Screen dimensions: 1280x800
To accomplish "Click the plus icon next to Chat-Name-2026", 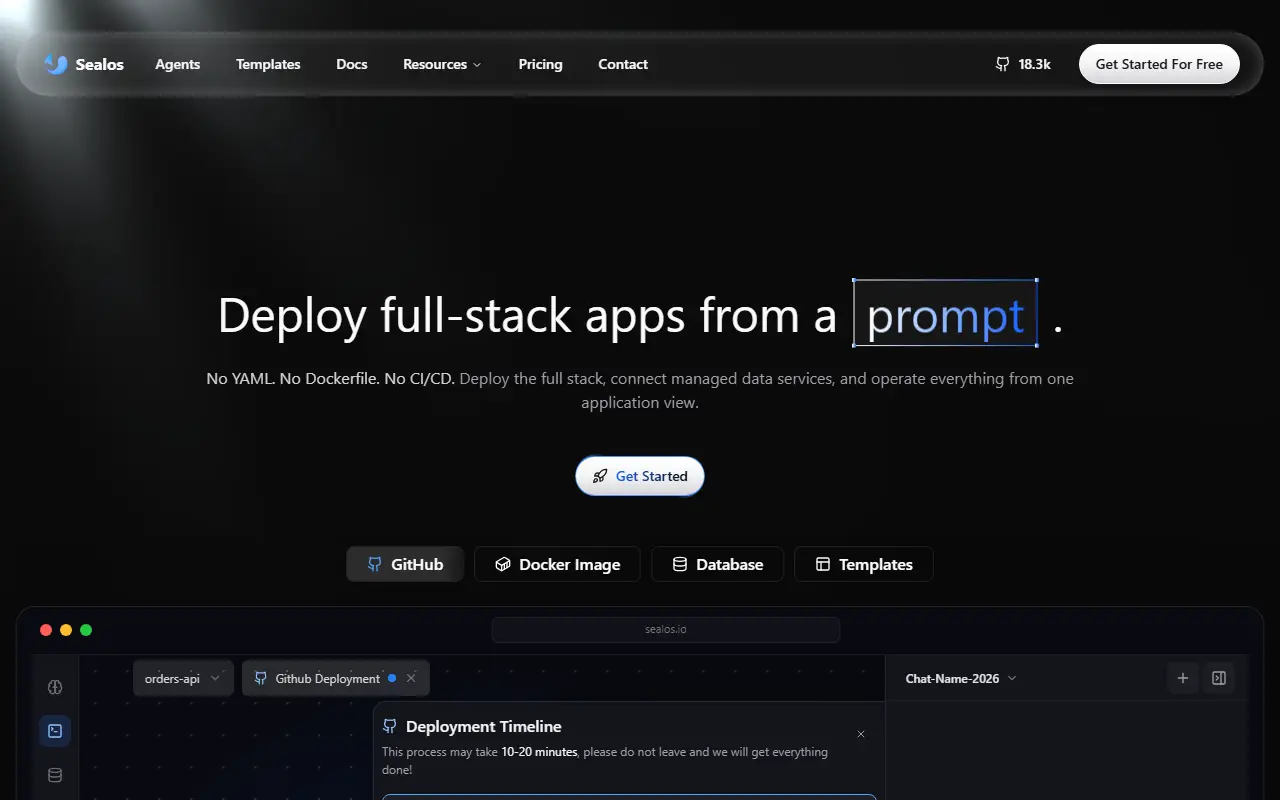I will (1183, 678).
